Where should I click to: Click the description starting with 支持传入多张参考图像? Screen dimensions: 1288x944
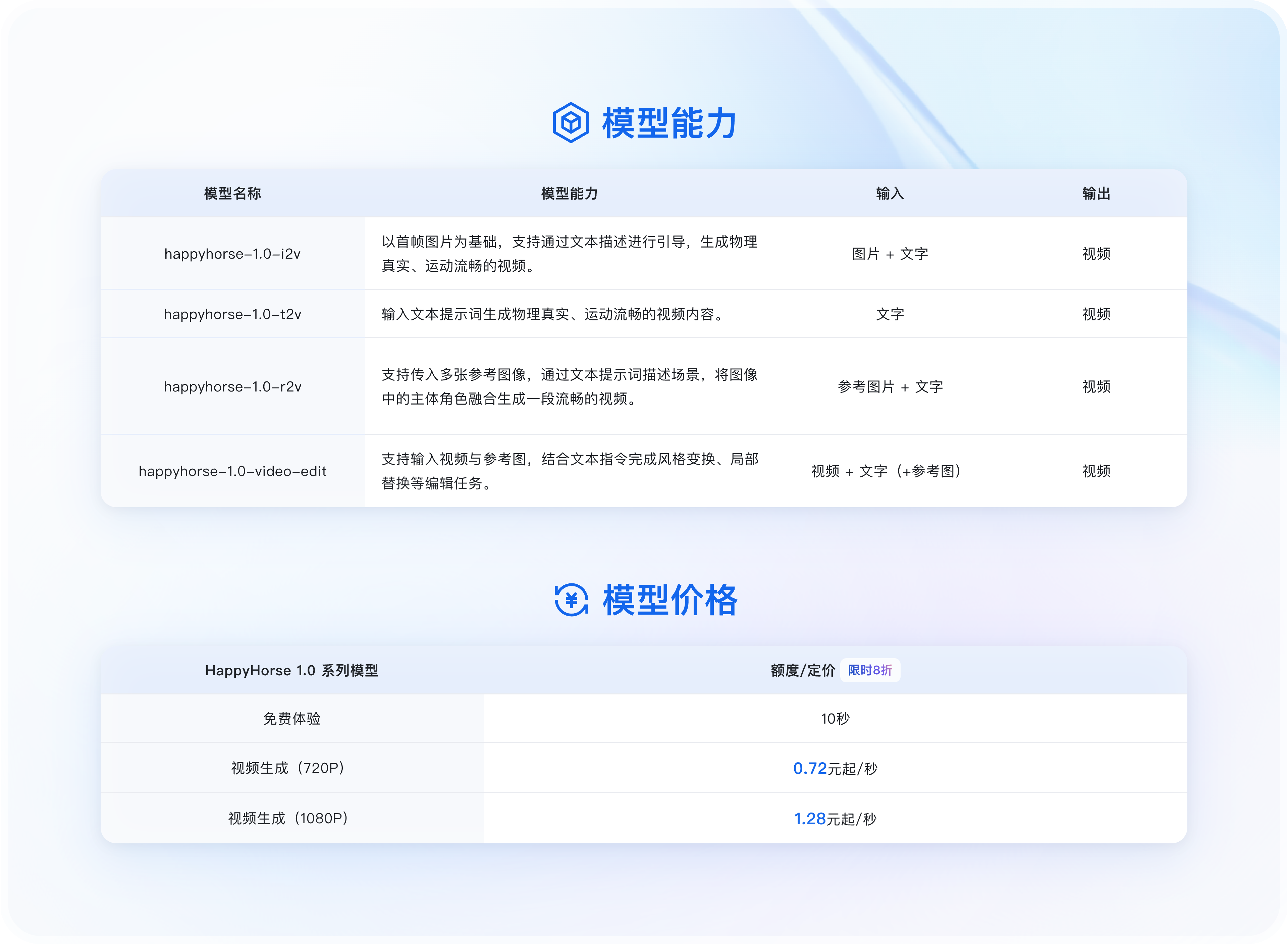[x=570, y=387]
